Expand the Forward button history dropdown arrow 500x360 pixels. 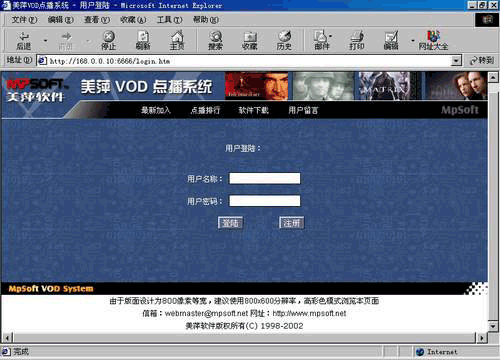coord(88,40)
